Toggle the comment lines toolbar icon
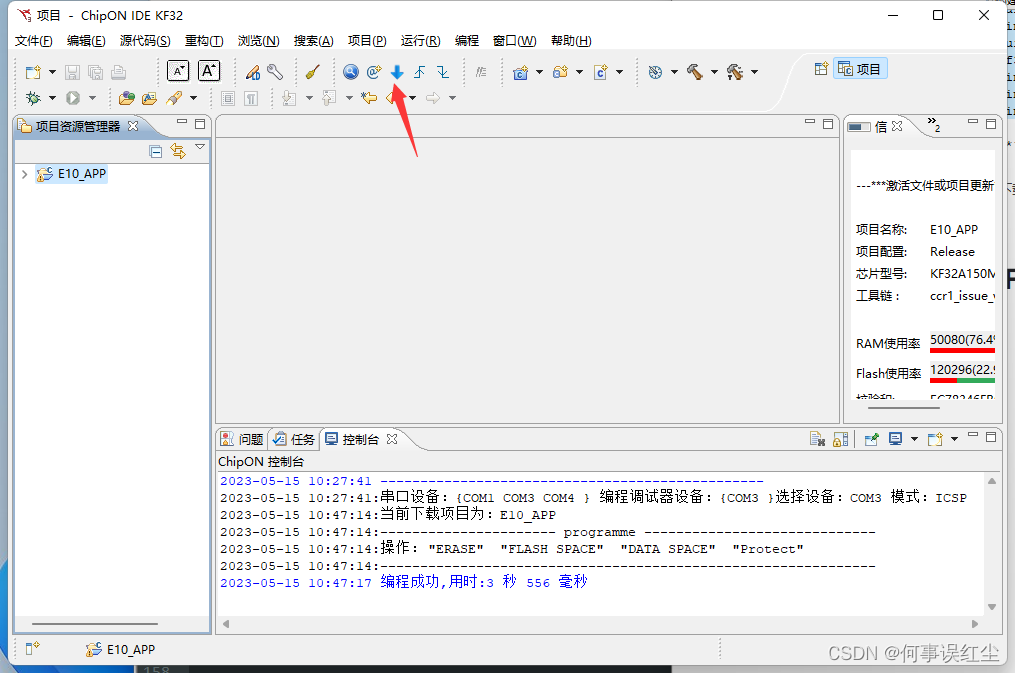Image resolution: width=1015 pixels, height=673 pixels. [481, 72]
